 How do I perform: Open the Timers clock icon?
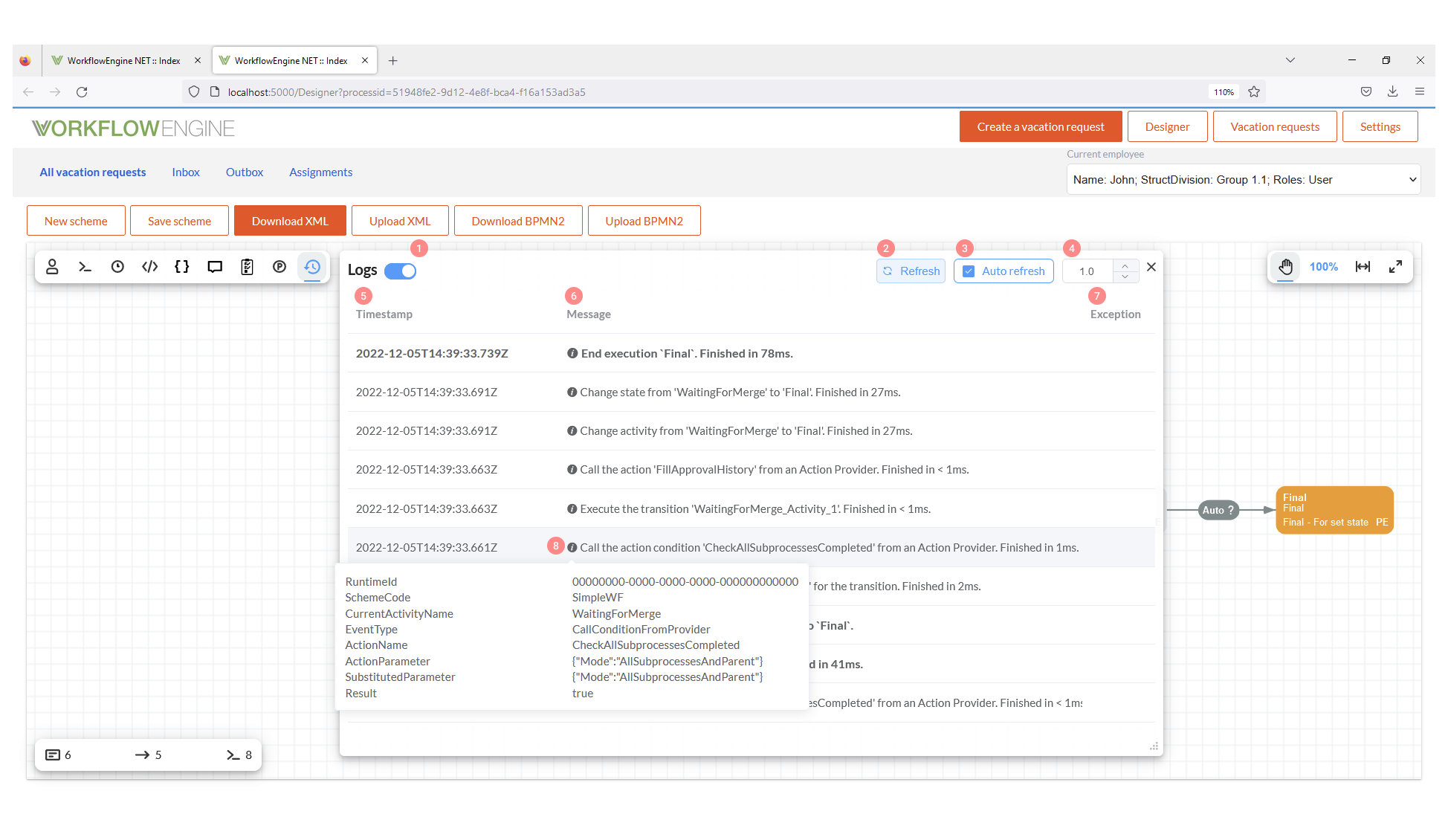pyautogui.click(x=117, y=267)
